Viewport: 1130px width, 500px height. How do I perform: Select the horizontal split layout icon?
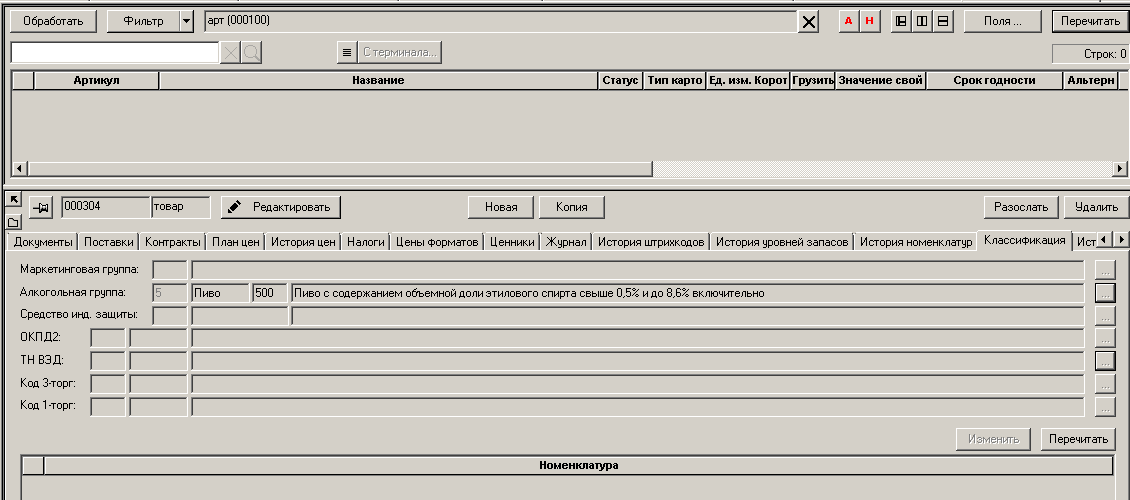[943, 21]
